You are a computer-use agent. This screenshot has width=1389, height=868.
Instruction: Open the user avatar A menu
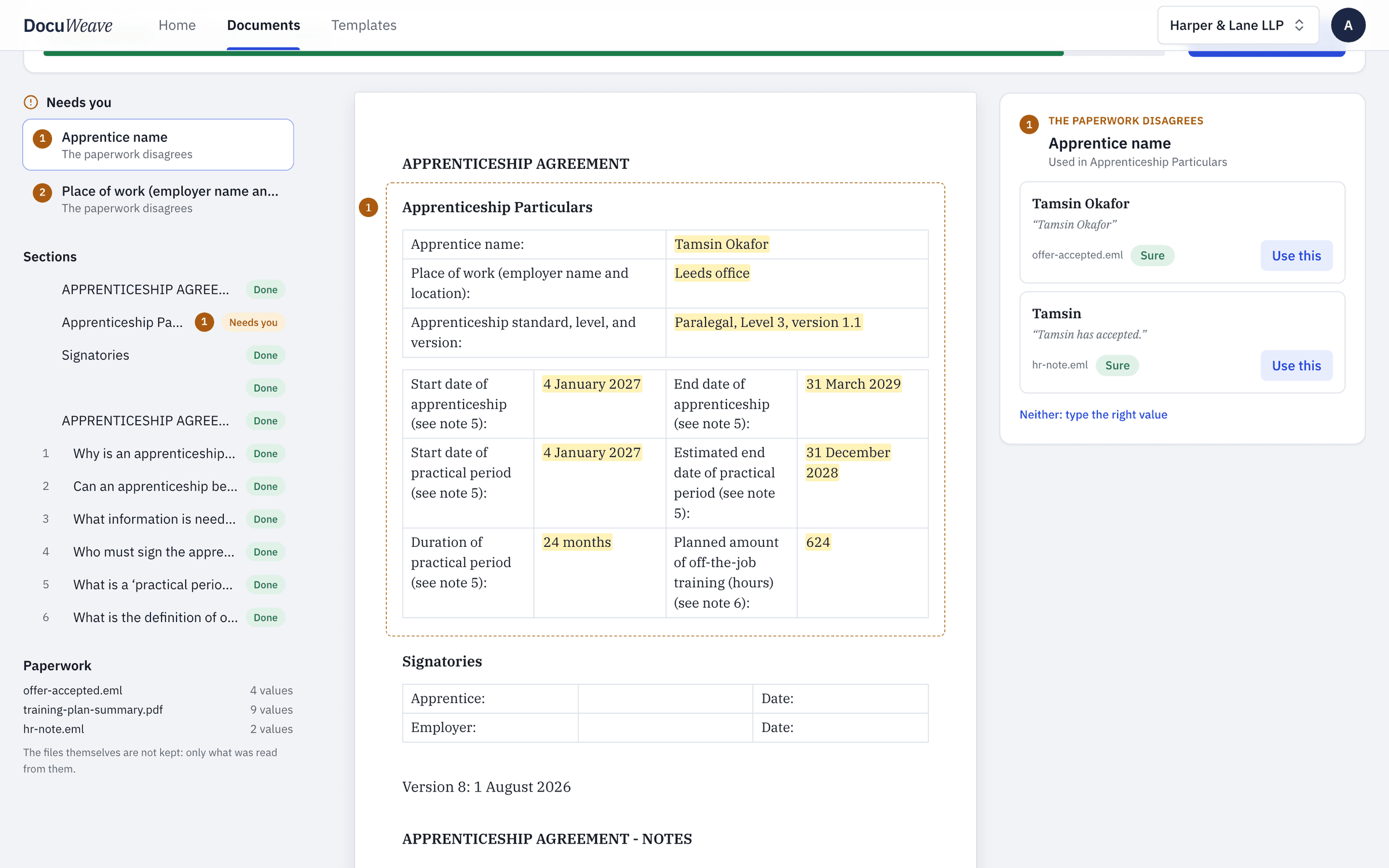(1348, 25)
